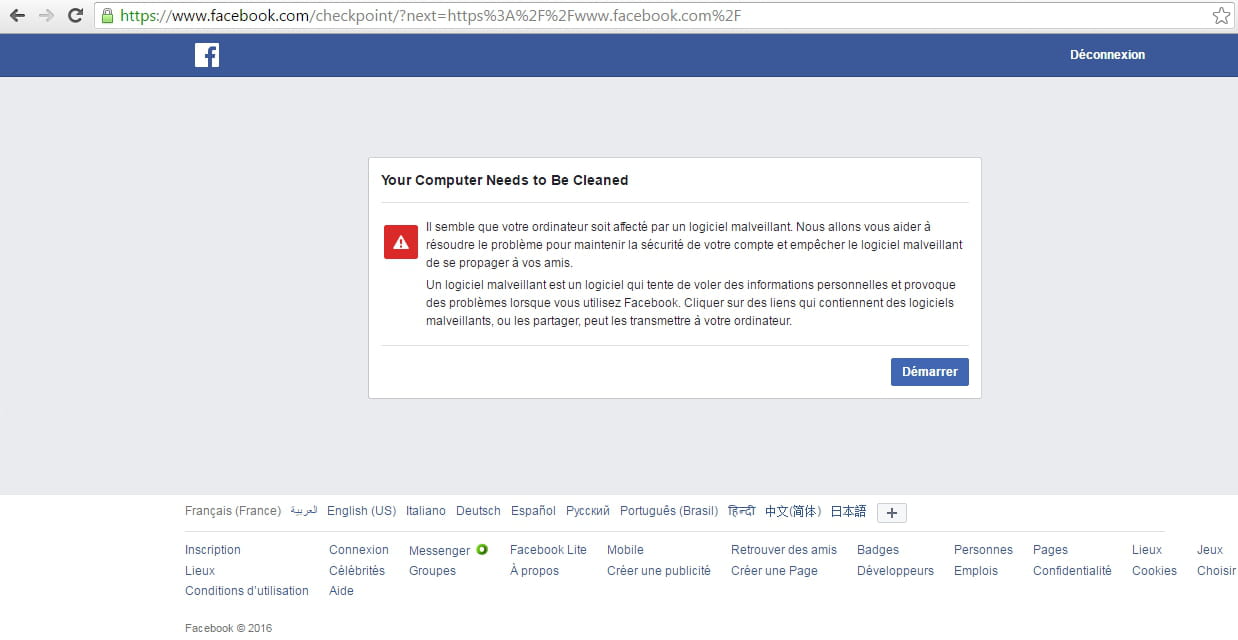Open the Connexion footer link

click(x=359, y=550)
